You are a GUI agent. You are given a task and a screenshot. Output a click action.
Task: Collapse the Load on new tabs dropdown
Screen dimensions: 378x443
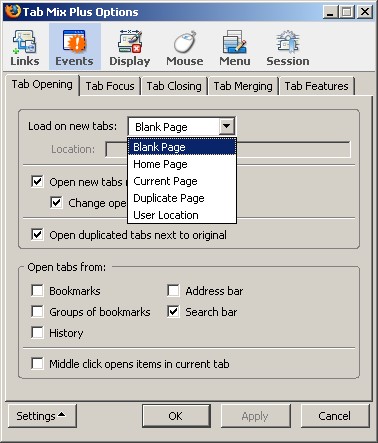point(227,126)
